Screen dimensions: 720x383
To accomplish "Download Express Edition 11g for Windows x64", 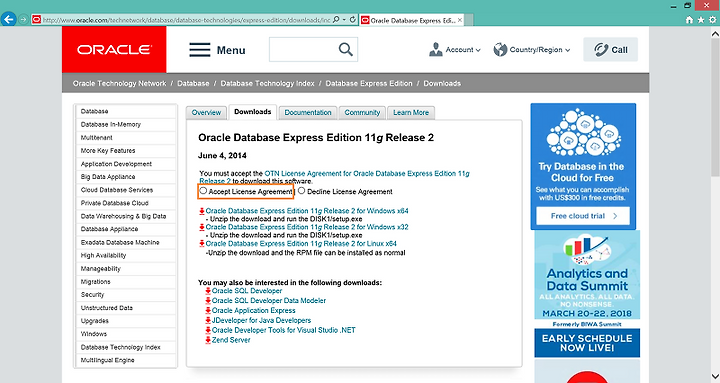I will [x=307, y=211].
